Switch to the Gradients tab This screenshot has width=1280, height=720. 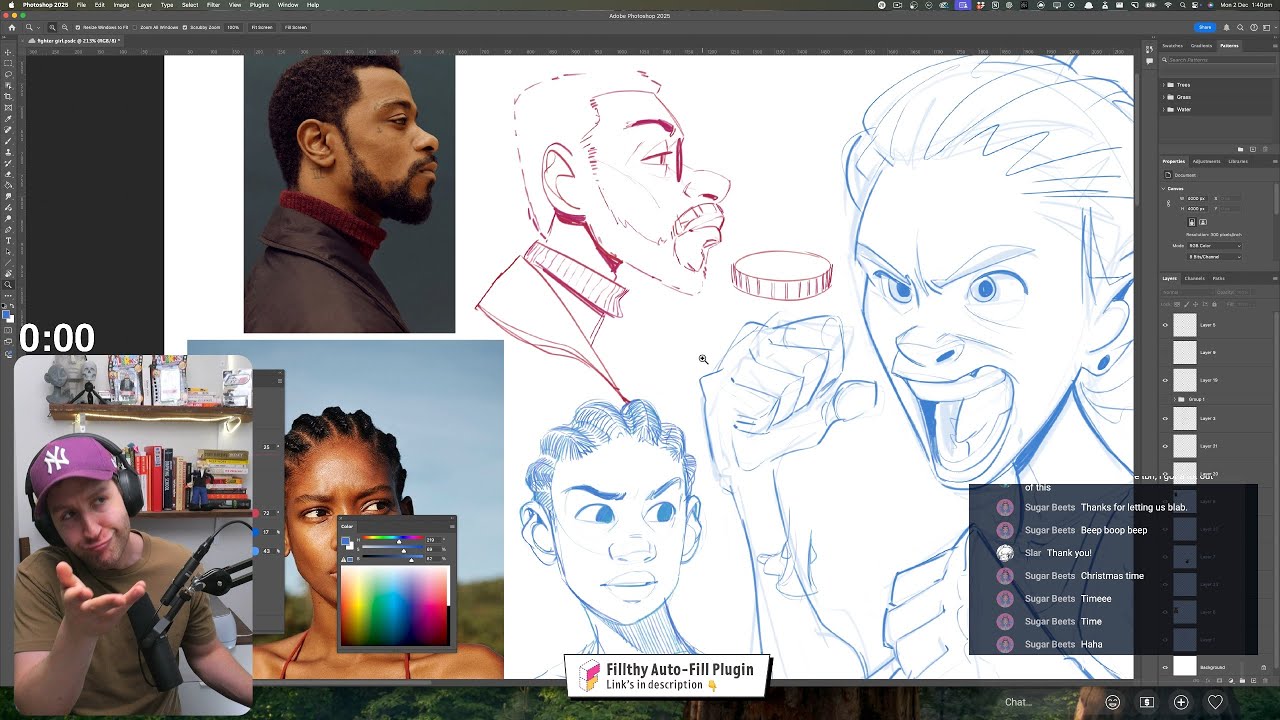[1201, 45]
